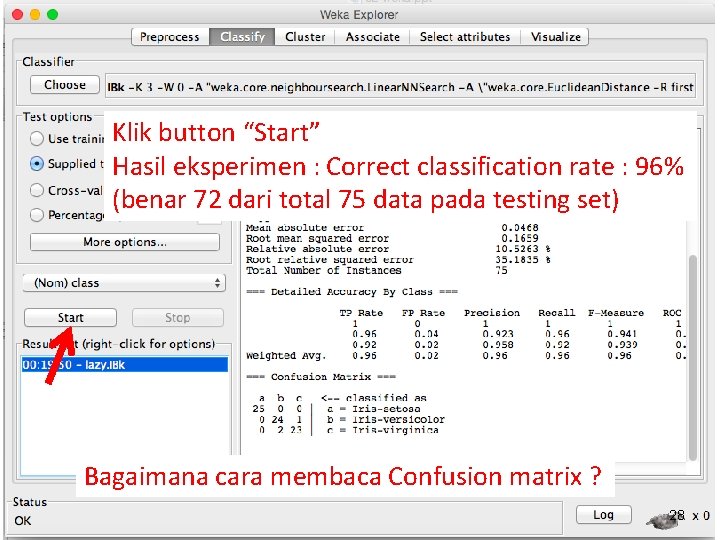This screenshot has width=720, height=540.
Task: Switch to the Classify tab
Action: coord(242,37)
